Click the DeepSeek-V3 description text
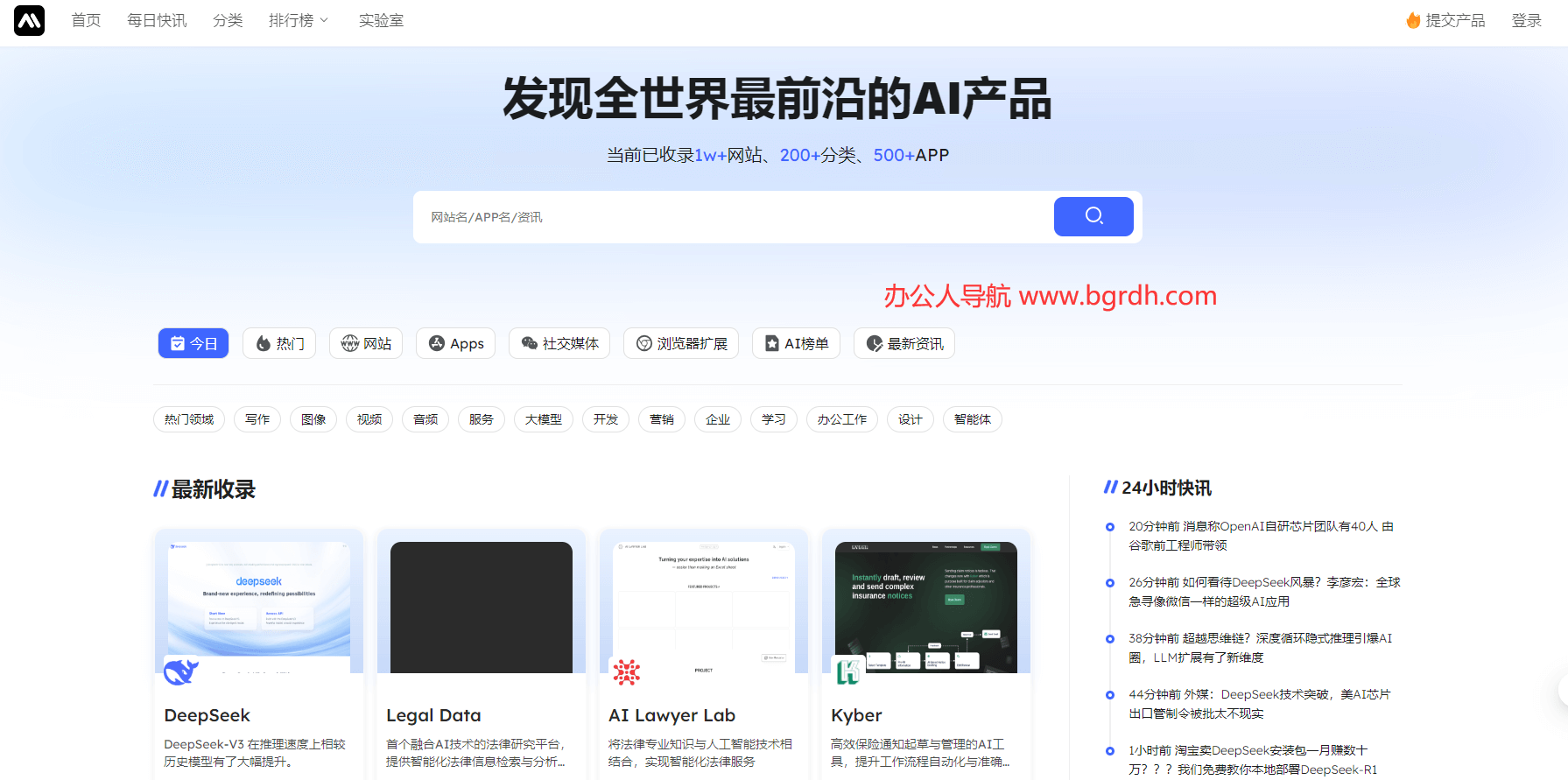The image size is (1568, 780). [255, 753]
